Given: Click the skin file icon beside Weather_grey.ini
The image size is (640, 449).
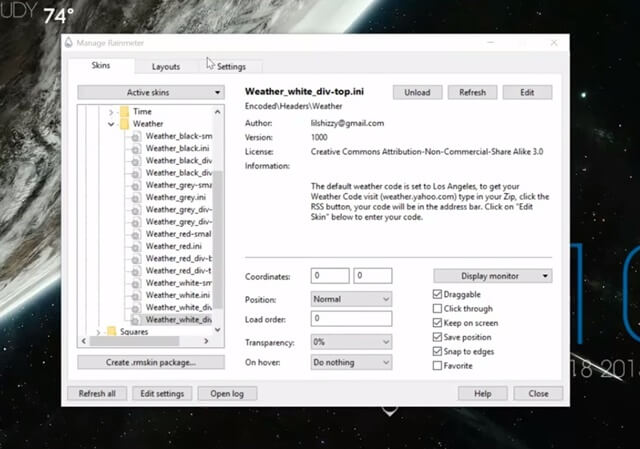Looking at the screenshot, I should click(x=135, y=198).
